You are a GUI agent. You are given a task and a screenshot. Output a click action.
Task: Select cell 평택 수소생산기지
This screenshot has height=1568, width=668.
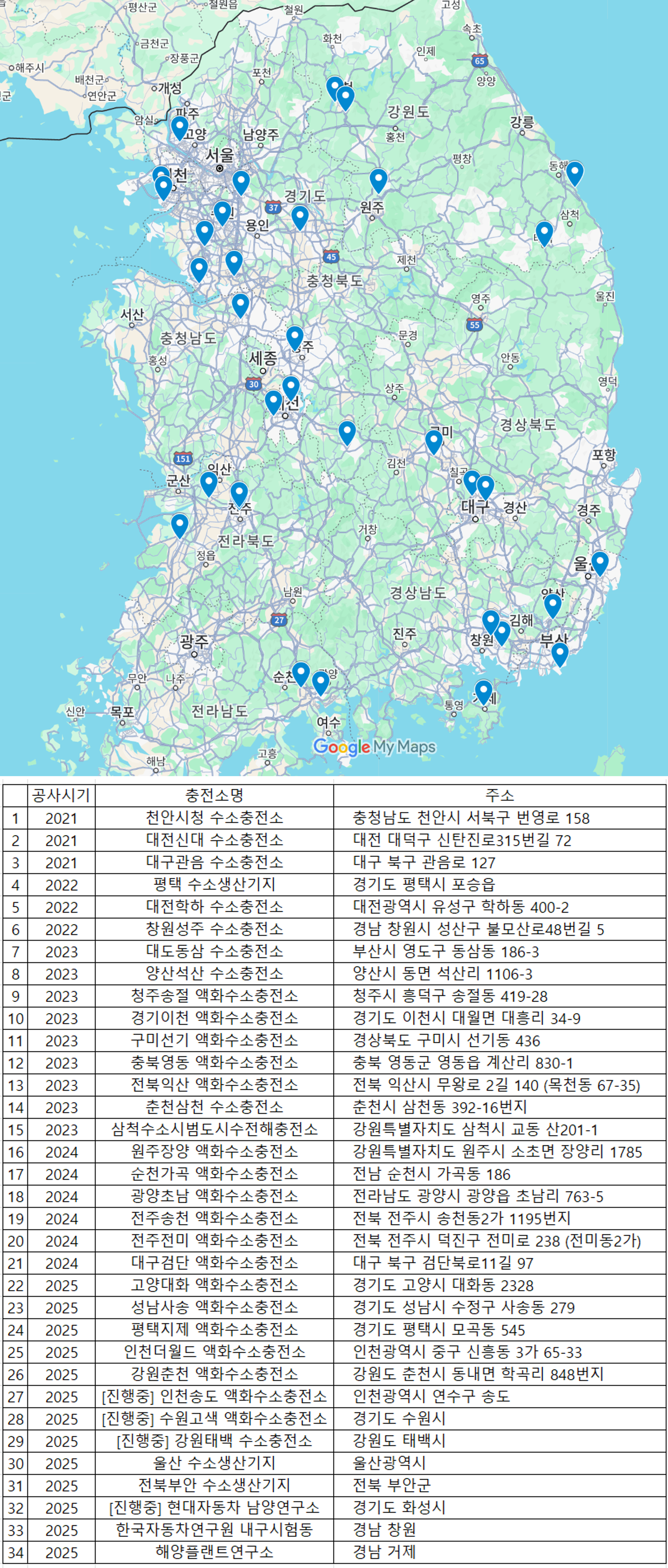click(x=214, y=884)
